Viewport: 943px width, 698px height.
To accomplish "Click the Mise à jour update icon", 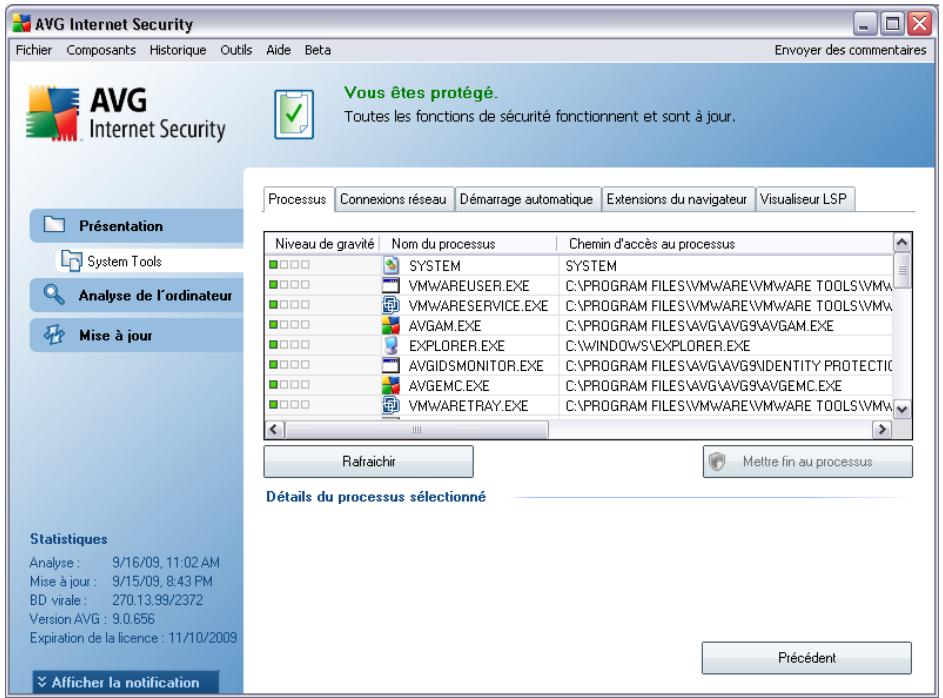I will 54,334.
